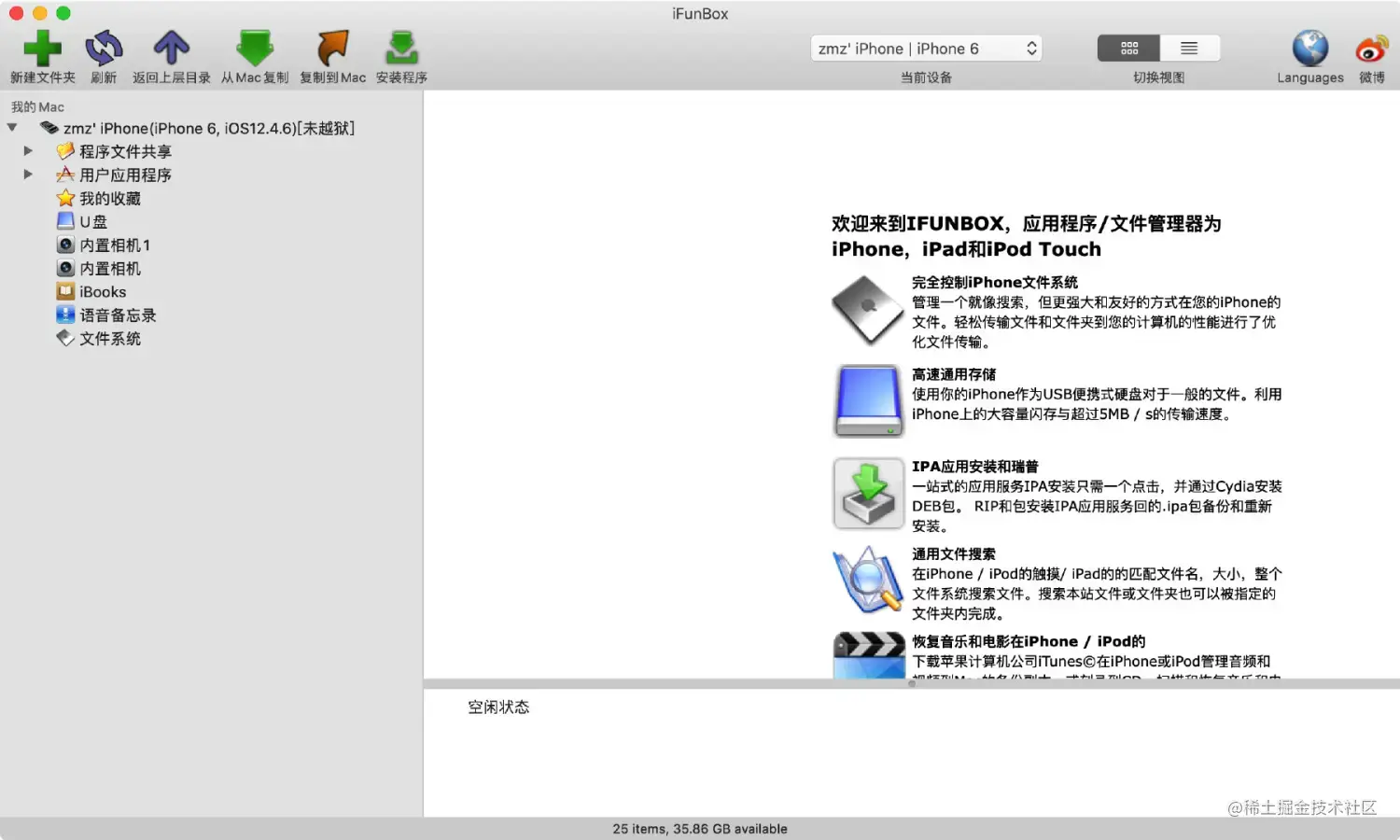Select 内置相机1 in the sidebar
1400x840 pixels.
(x=115, y=245)
